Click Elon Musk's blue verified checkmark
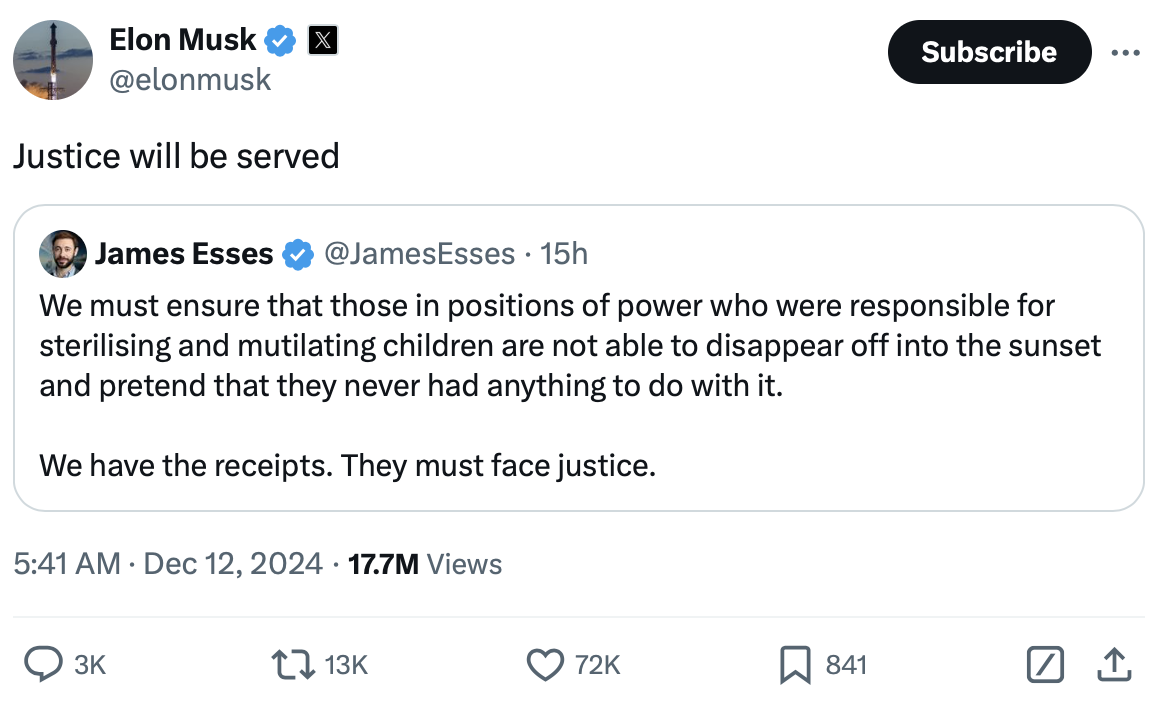Screen dimensions: 1164x708 pyautogui.click(x=281, y=41)
